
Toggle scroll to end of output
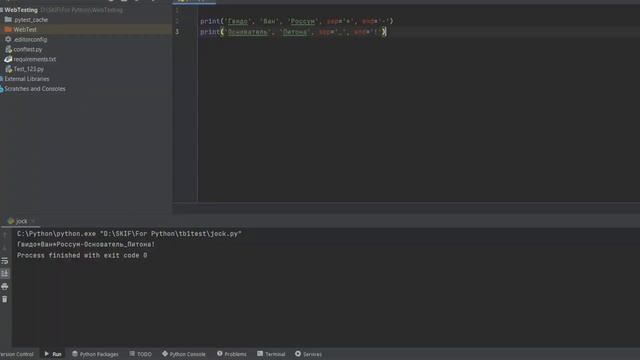pyautogui.click(x=4, y=273)
